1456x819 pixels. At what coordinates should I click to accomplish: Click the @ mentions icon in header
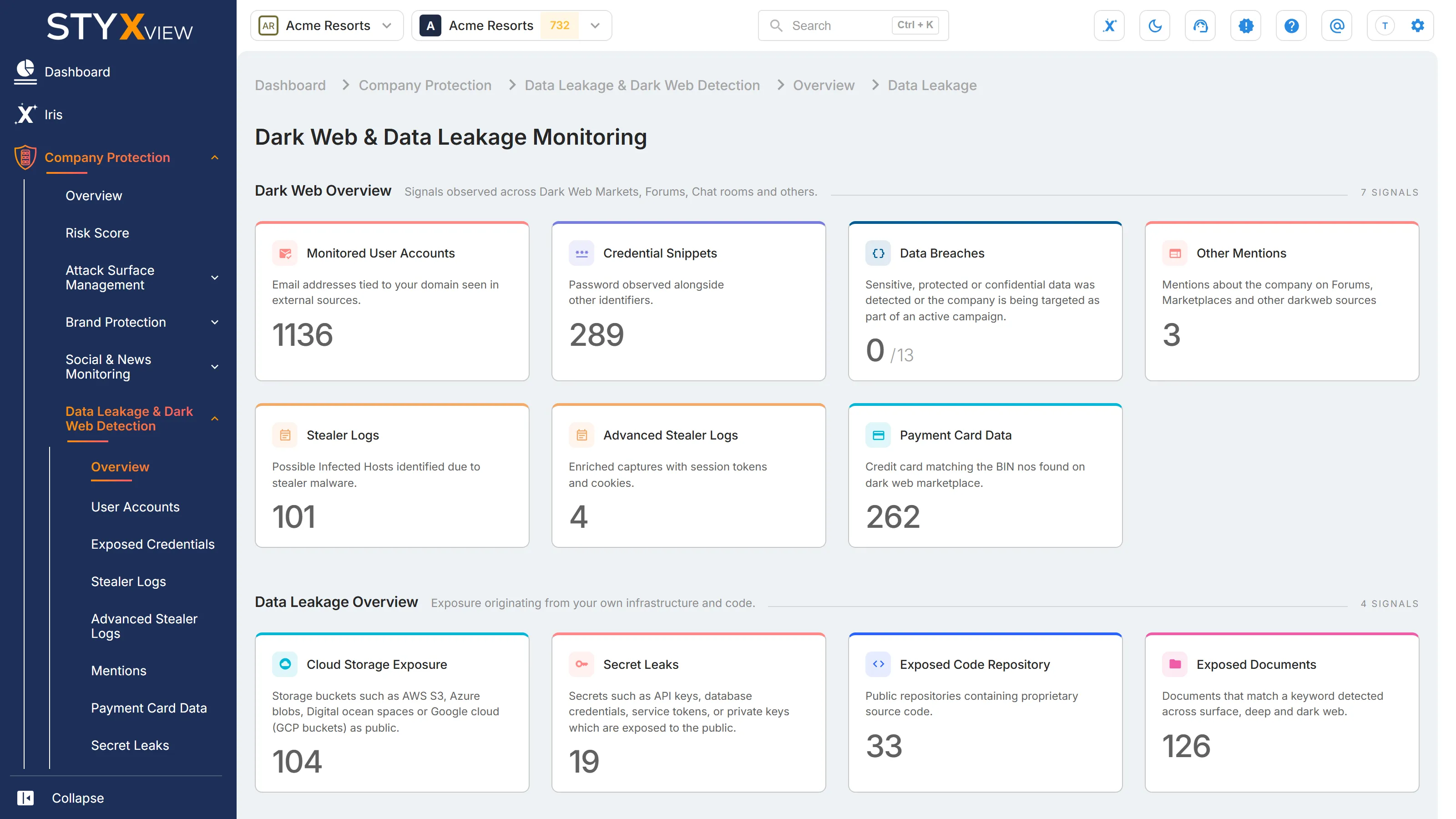tap(1337, 25)
